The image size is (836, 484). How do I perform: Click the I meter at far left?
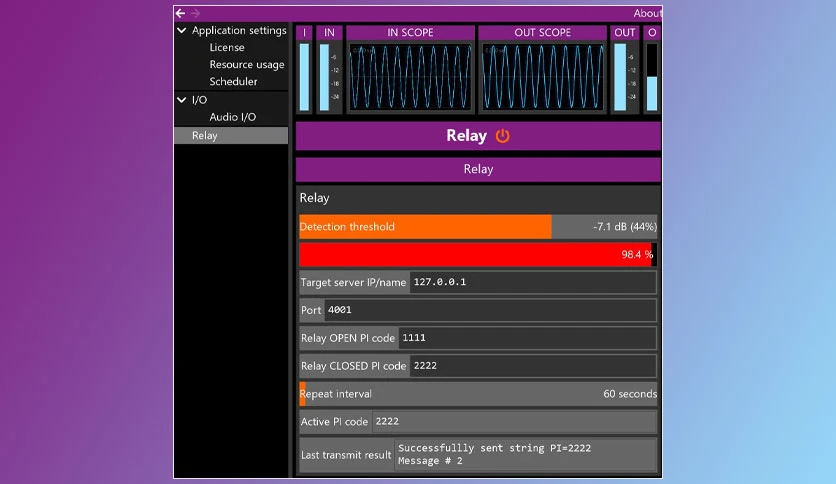point(304,77)
